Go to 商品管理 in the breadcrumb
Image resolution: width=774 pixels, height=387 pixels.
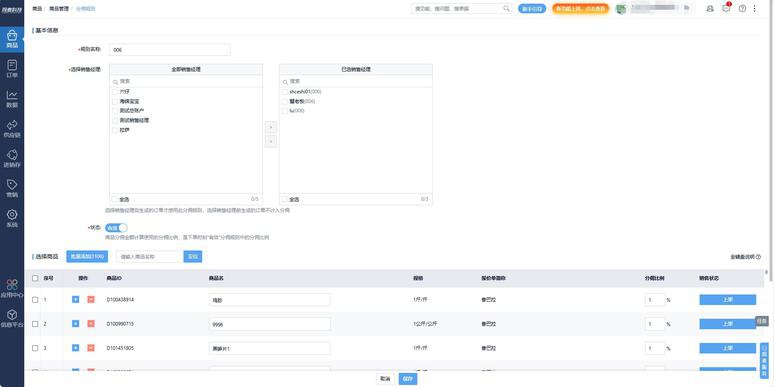[x=59, y=8]
